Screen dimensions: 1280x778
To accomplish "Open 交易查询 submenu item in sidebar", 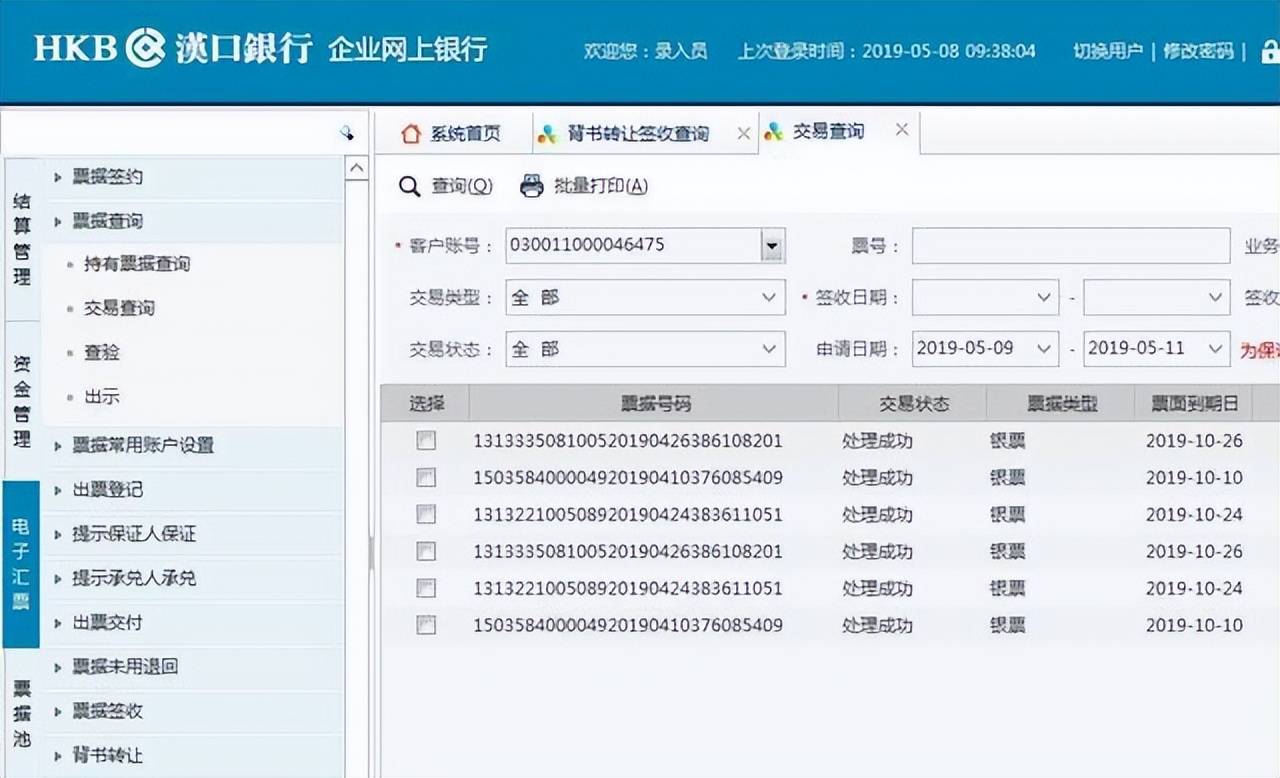I will (119, 308).
